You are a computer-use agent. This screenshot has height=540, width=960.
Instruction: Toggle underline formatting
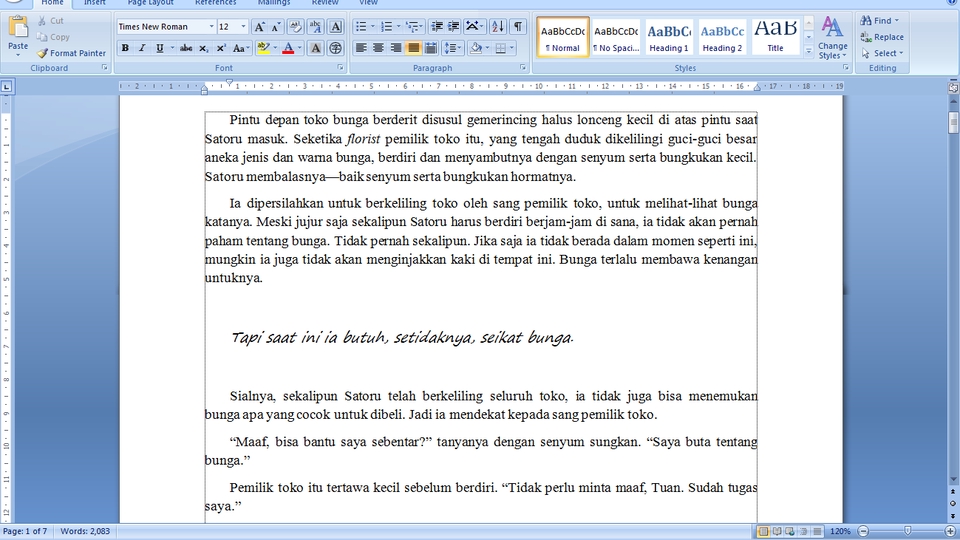click(160, 48)
